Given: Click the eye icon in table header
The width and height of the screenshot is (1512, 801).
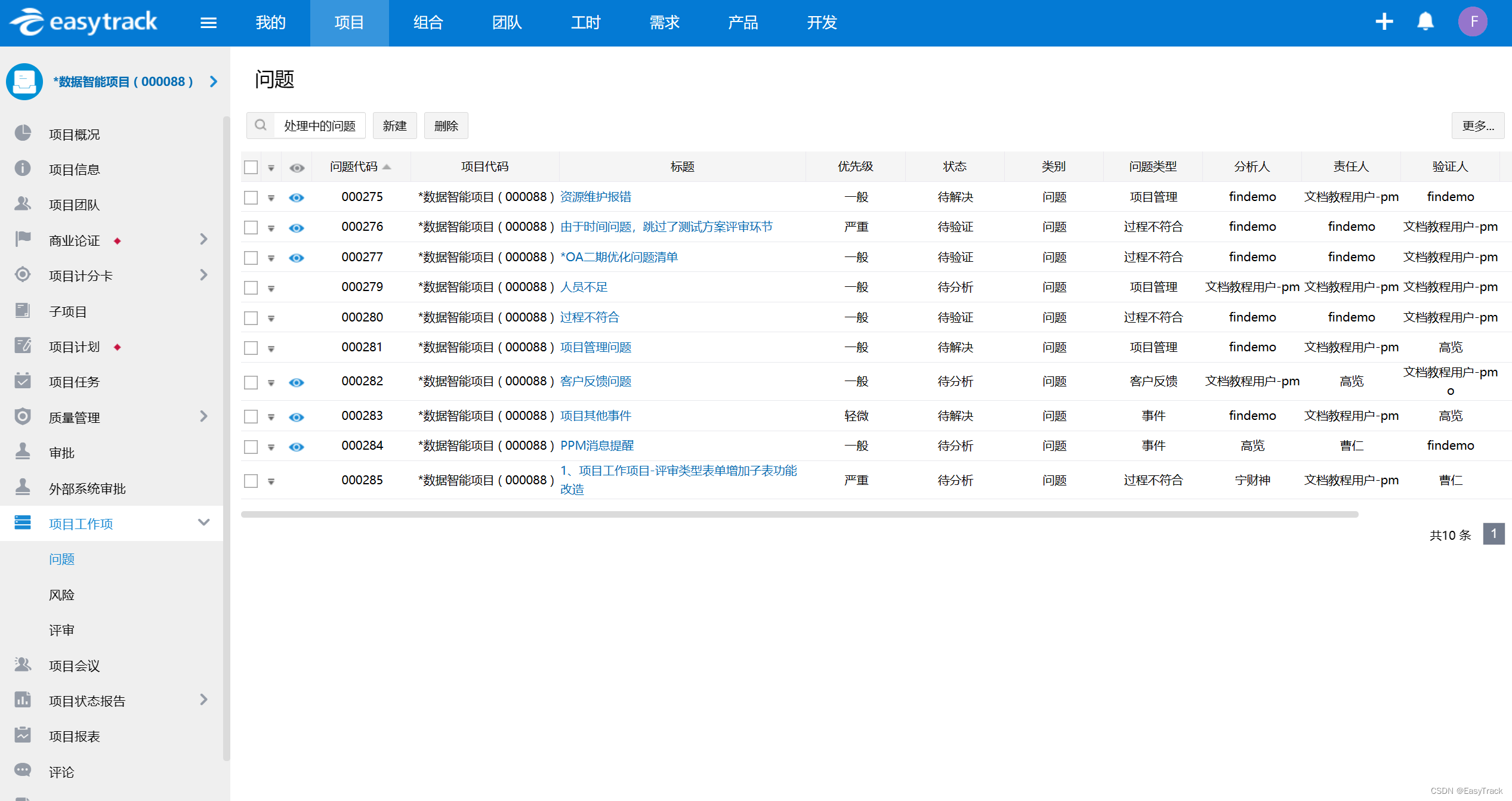Looking at the screenshot, I should tap(297, 168).
